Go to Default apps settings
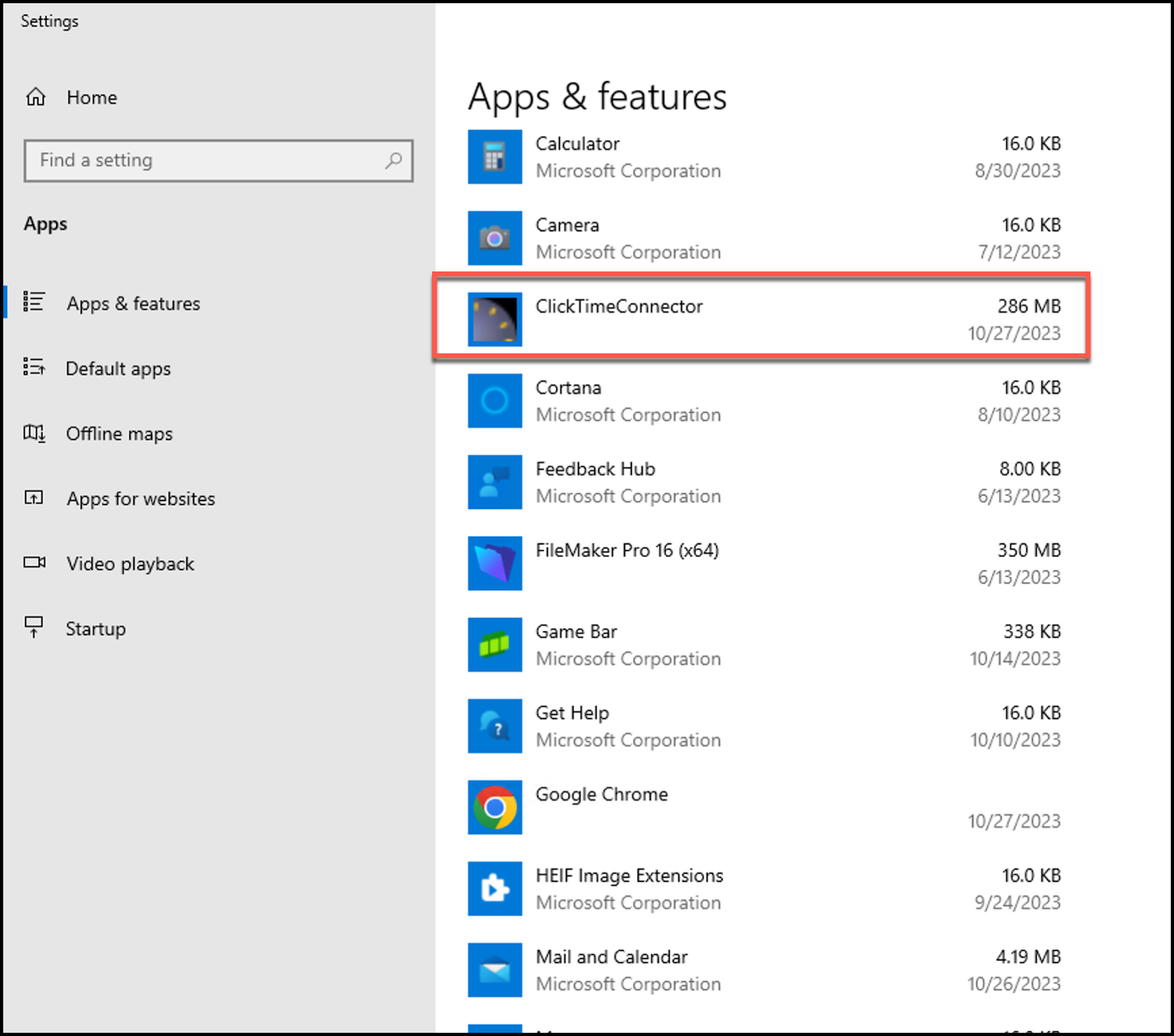Screen dimensions: 1174x1036 coord(118,369)
